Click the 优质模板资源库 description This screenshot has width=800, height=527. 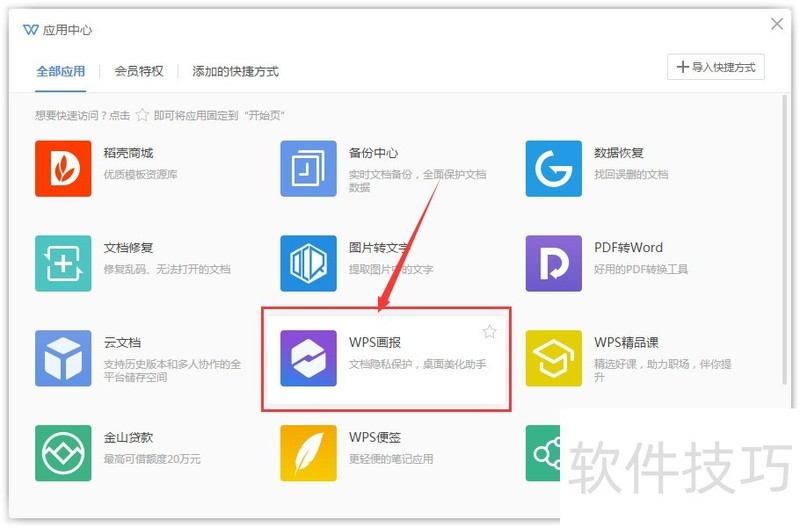coord(140,174)
